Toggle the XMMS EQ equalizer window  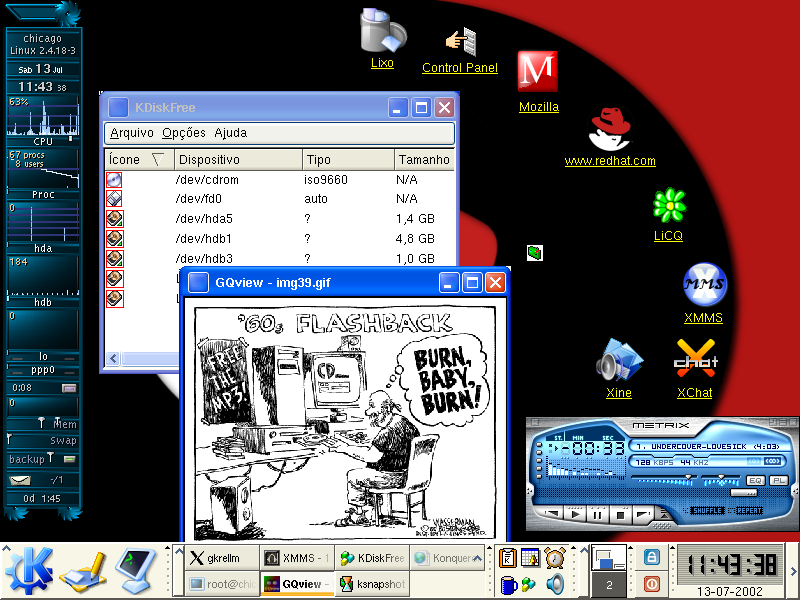(x=755, y=481)
